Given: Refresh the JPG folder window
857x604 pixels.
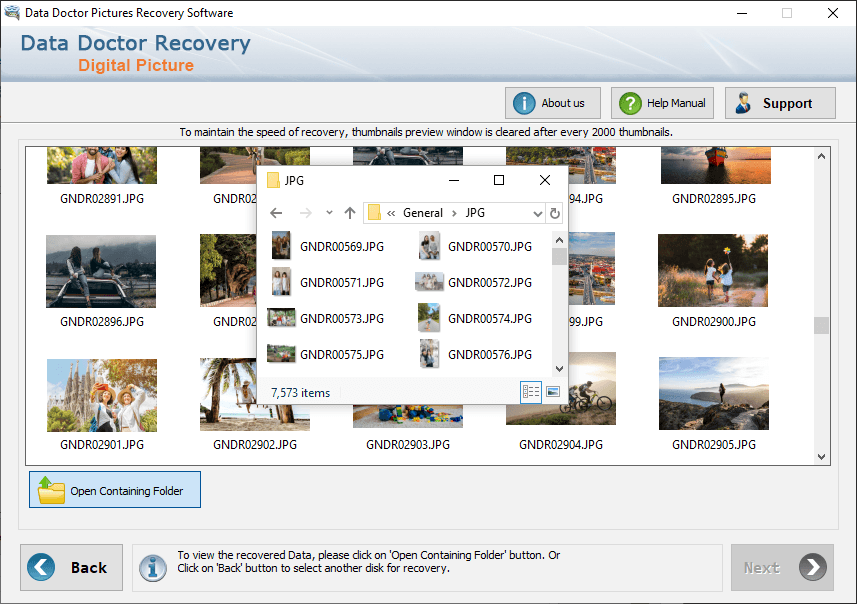Looking at the screenshot, I should [x=555, y=213].
